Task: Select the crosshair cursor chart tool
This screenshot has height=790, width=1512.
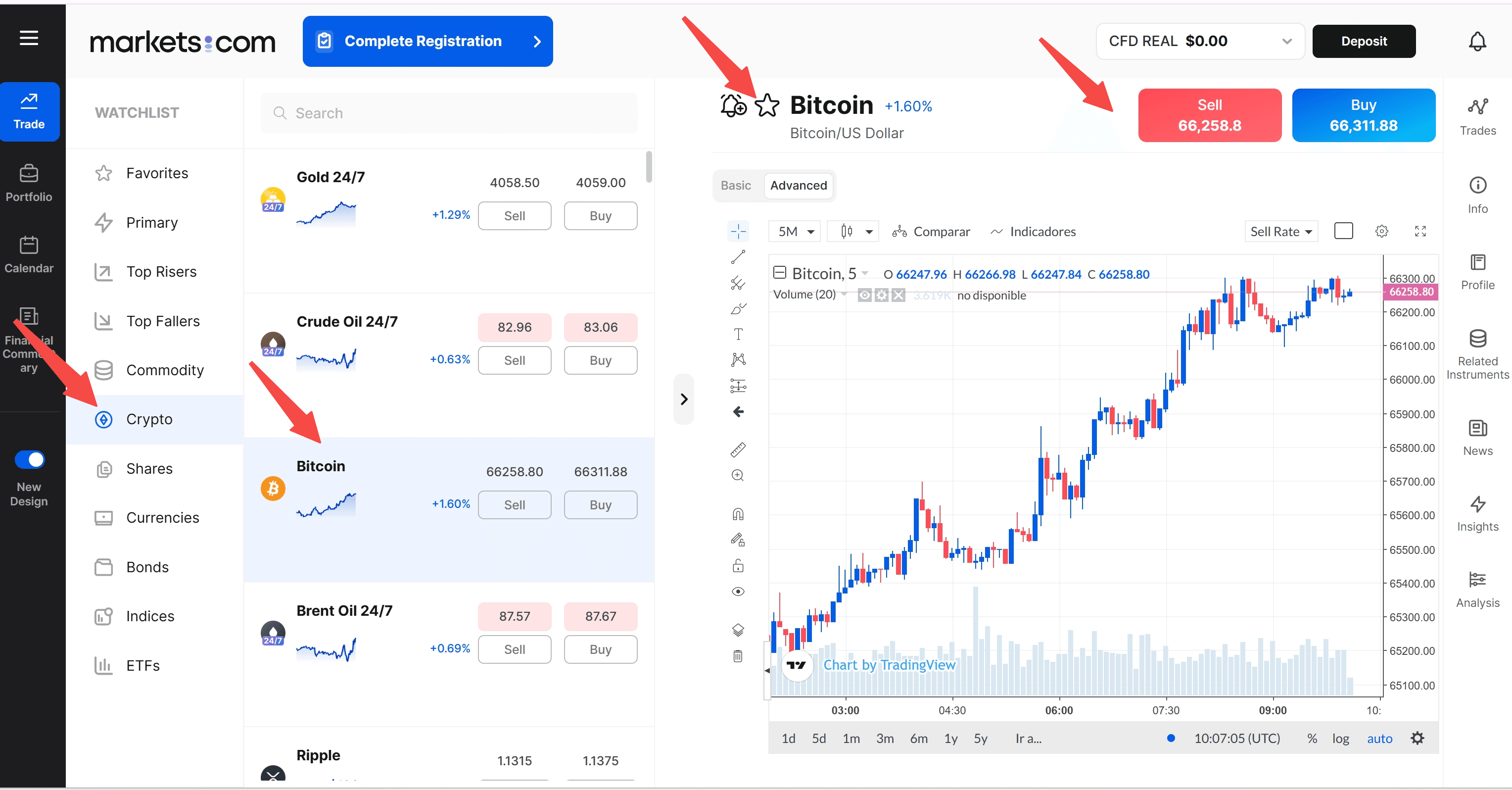Action: point(738,231)
